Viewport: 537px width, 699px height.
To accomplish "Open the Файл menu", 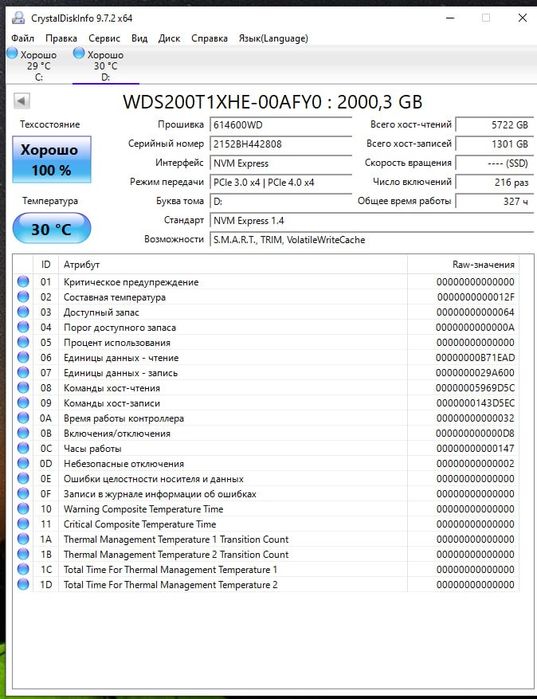I will [x=22, y=38].
